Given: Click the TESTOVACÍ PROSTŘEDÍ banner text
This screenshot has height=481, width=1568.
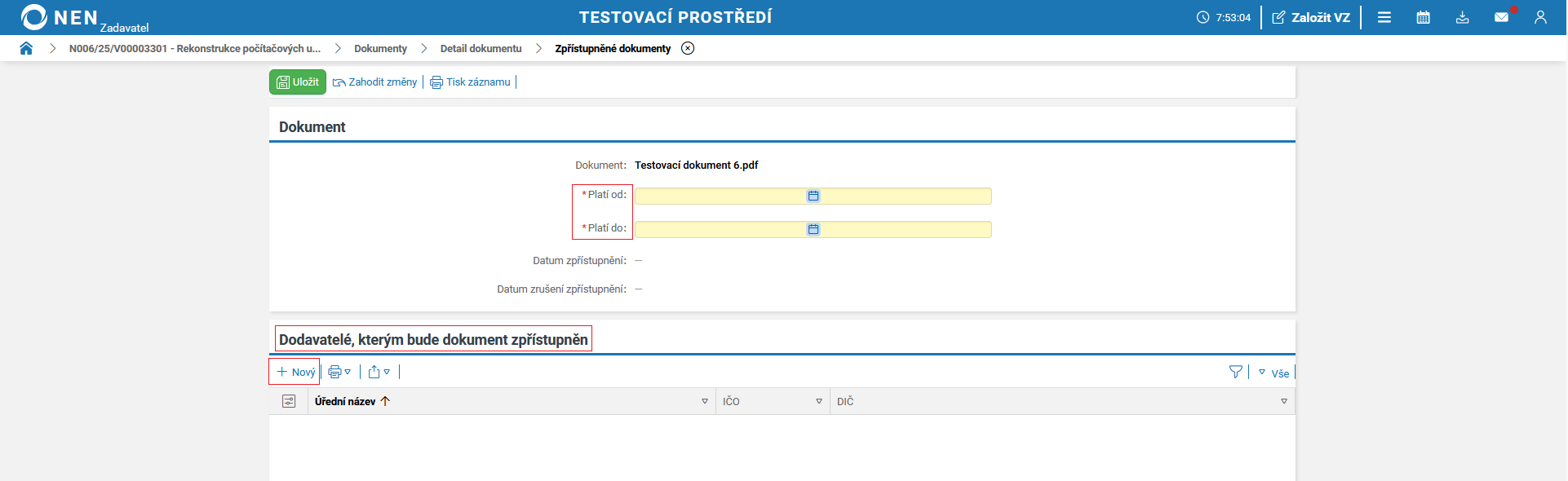Looking at the screenshot, I should (675, 17).
